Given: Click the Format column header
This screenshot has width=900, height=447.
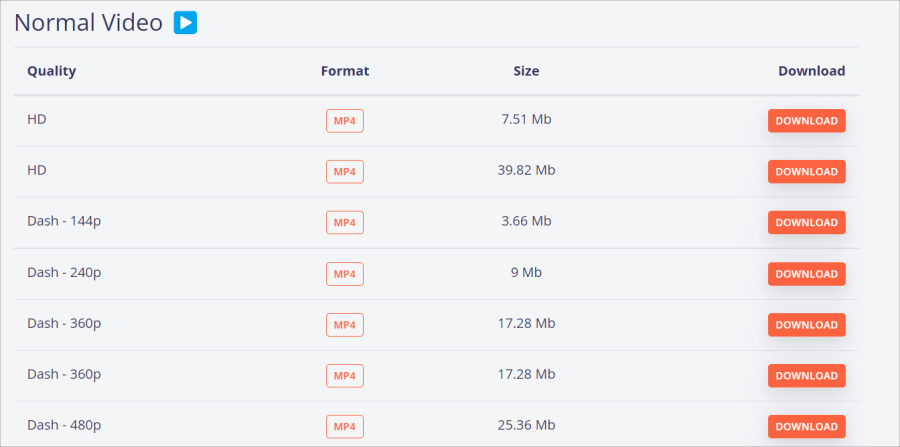Looking at the screenshot, I should [x=345, y=71].
